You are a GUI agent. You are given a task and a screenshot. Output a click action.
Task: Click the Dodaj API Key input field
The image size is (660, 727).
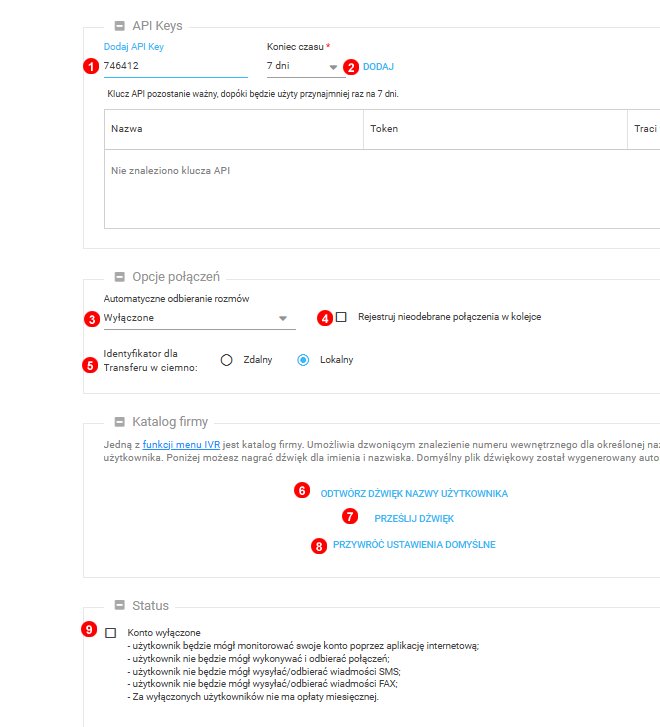(175, 66)
